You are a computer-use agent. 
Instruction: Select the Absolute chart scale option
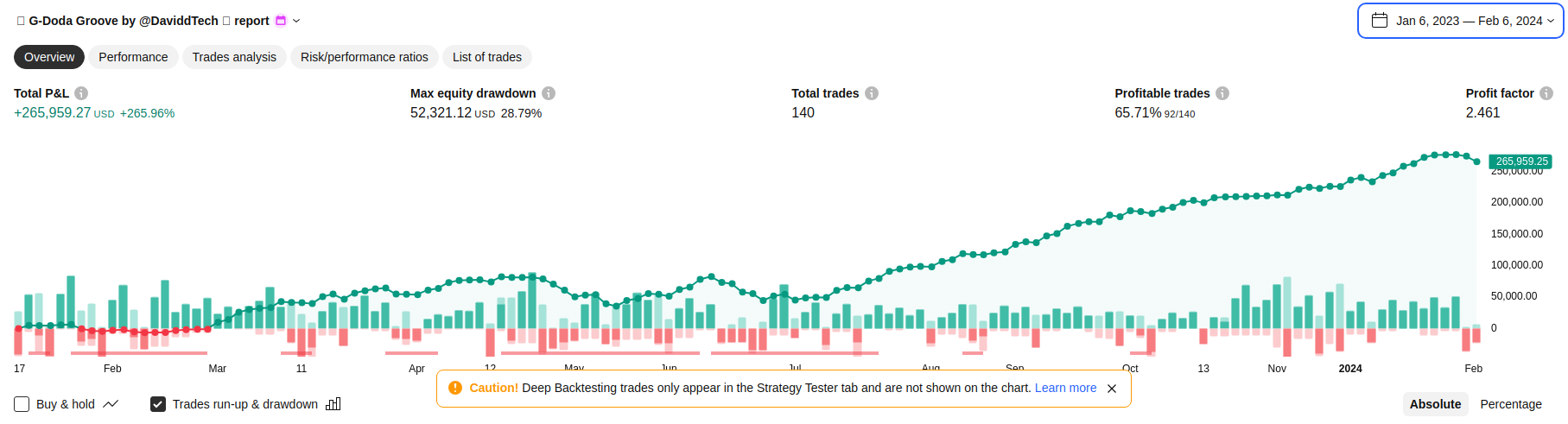pyautogui.click(x=1435, y=404)
